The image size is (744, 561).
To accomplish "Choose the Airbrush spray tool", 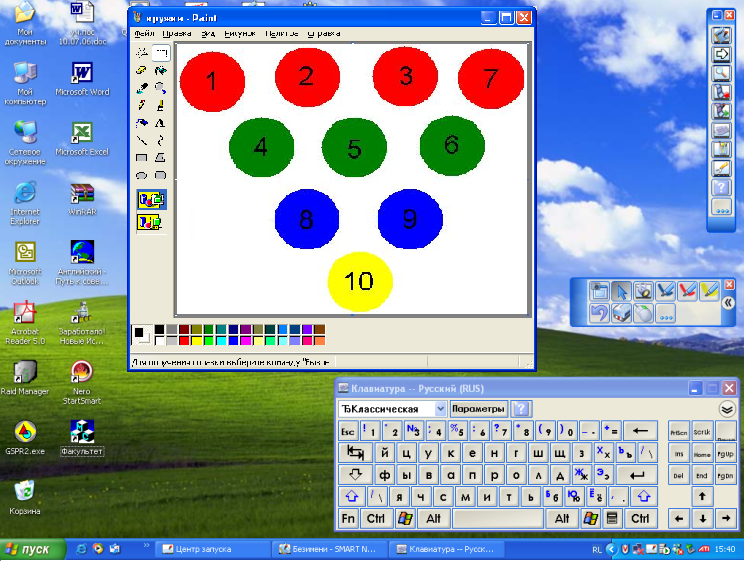I will point(141,123).
